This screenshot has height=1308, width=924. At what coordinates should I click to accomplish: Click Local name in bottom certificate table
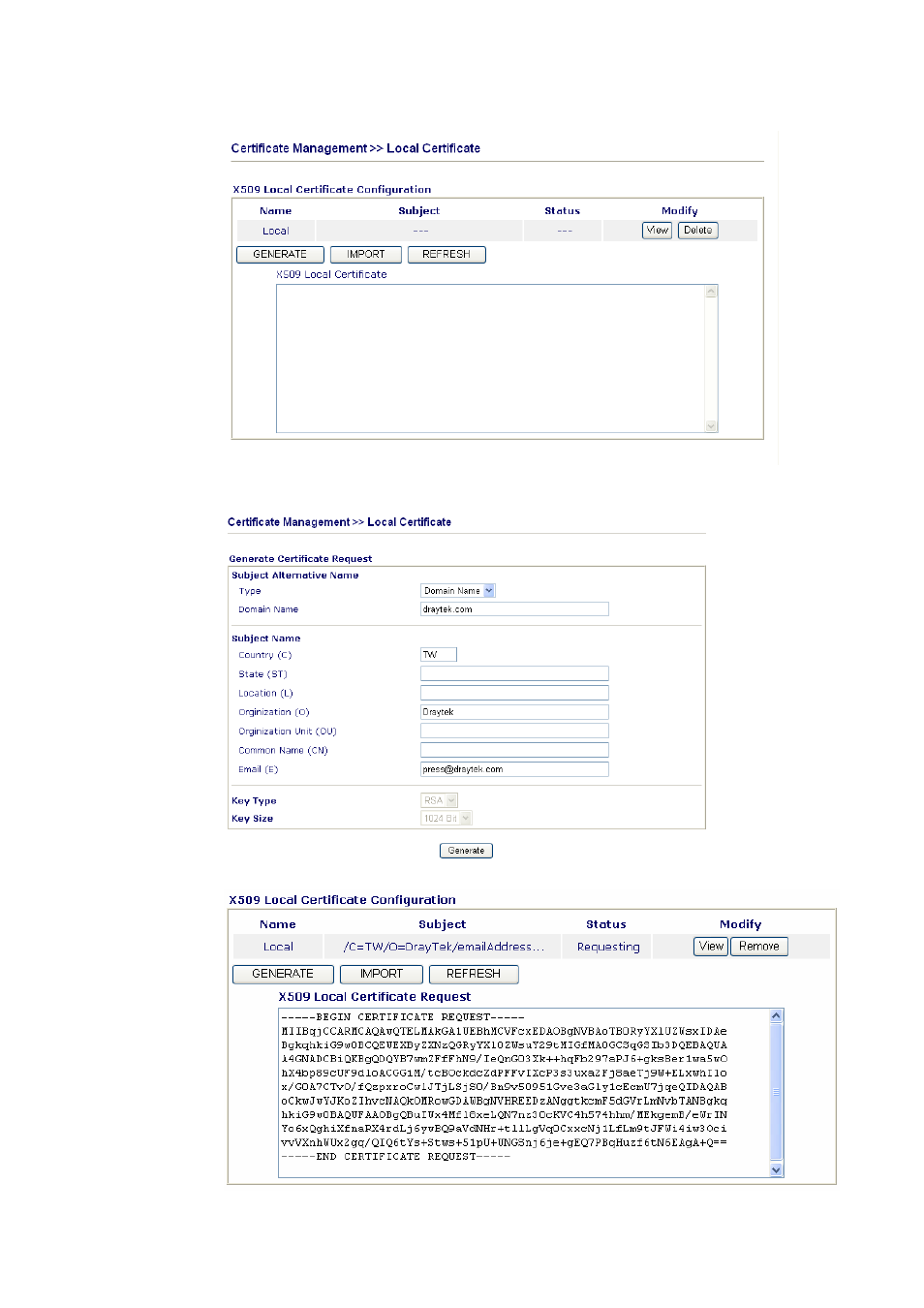(x=278, y=948)
